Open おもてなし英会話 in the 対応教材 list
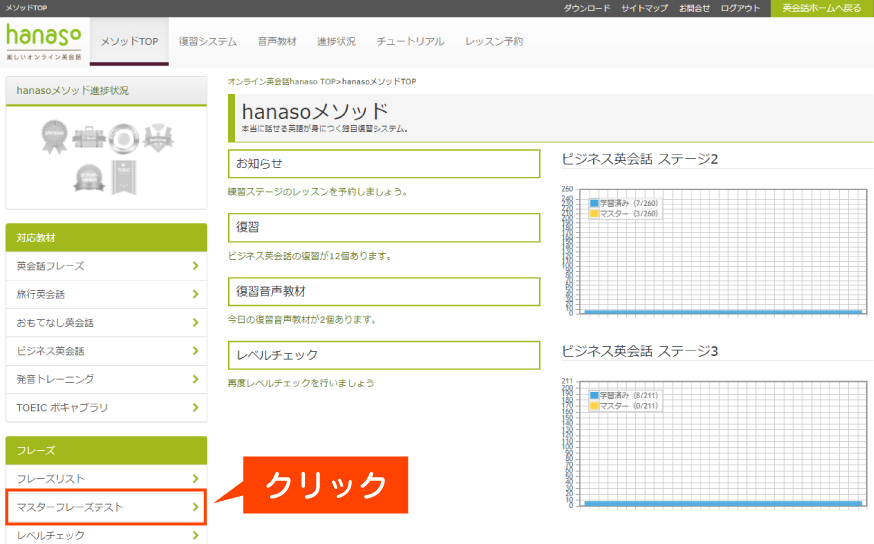This screenshot has height=544, width=874. click(106, 323)
